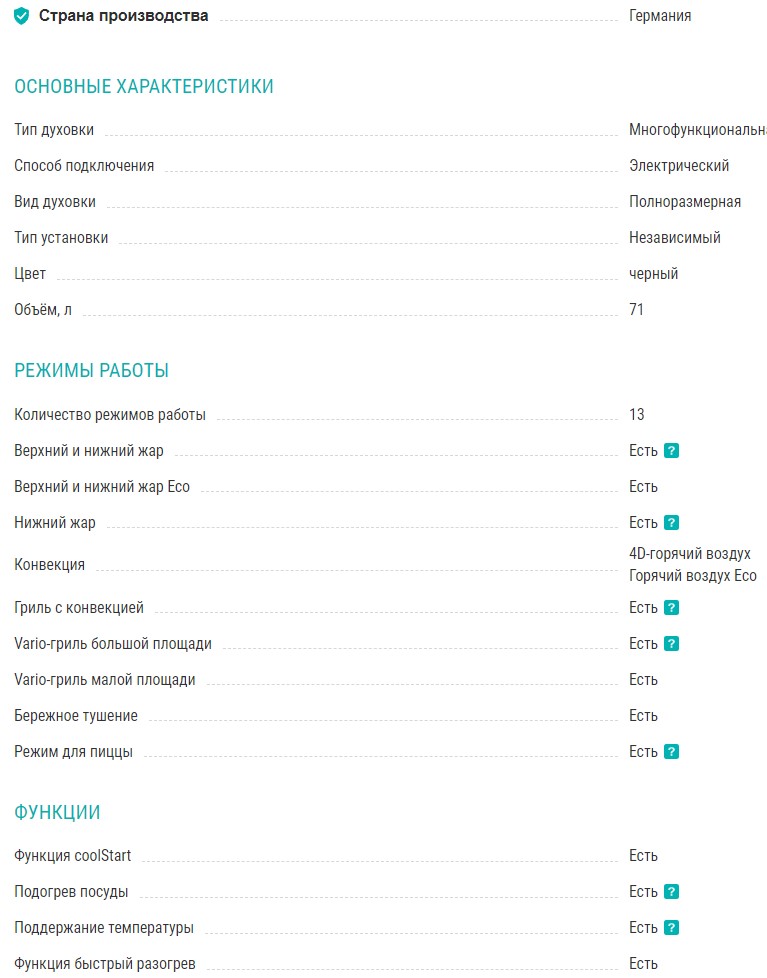The height and width of the screenshot is (978, 767).
Task: Click the Страна производства label
Action: (x=124, y=16)
